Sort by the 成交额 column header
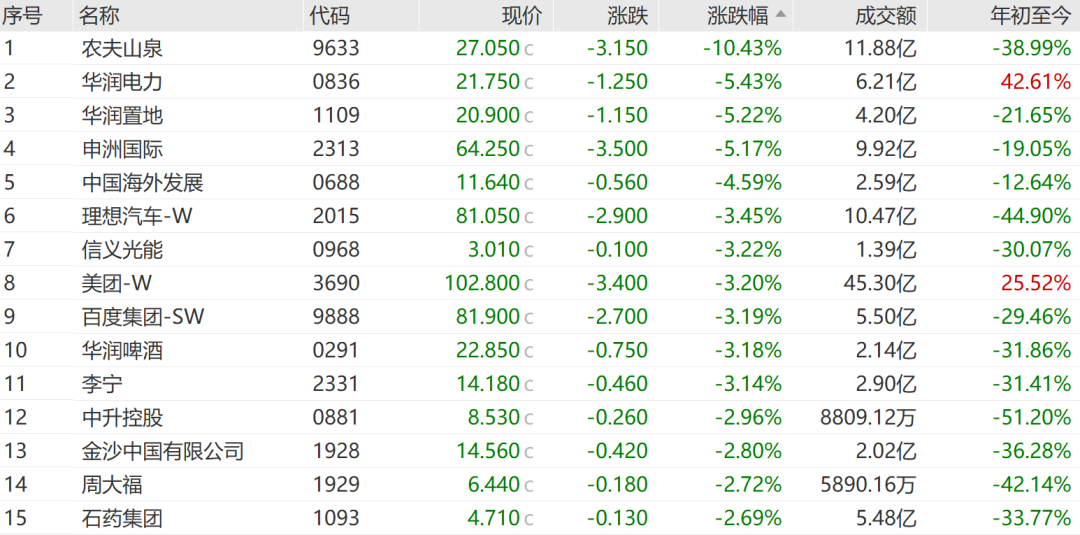Viewport: 1080px width, 535px height. click(886, 15)
